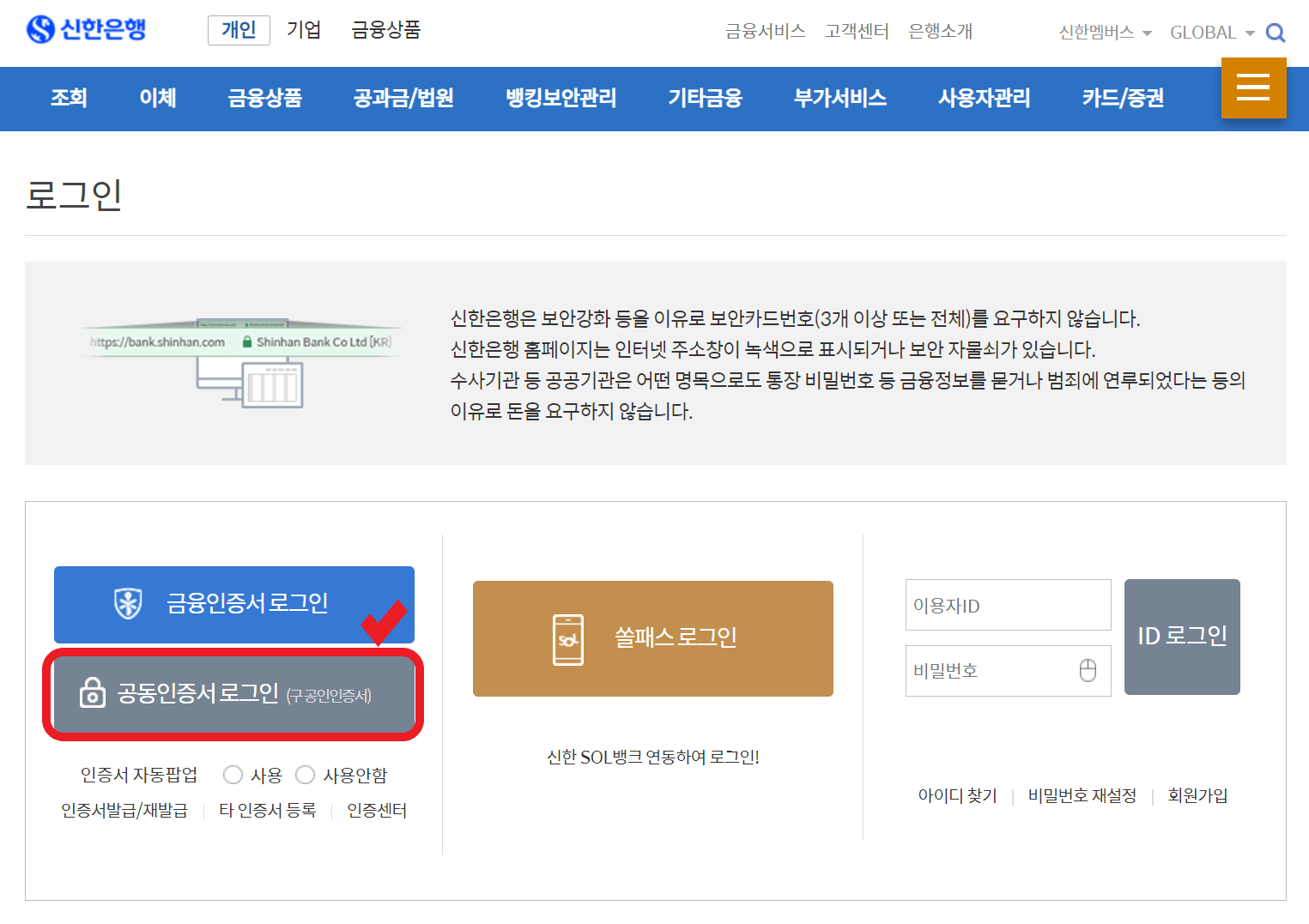This screenshot has height=924, width=1309.
Task: Open the 사용자관리 menu
Action: (985, 98)
